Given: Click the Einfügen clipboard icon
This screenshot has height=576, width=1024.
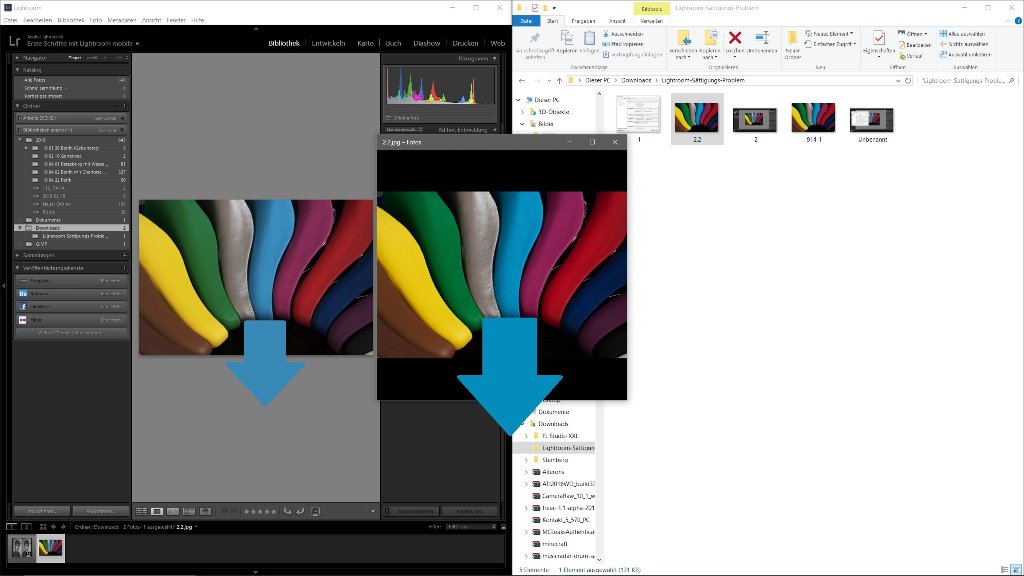Looking at the screenshot, I should click(x=589, y=40).
